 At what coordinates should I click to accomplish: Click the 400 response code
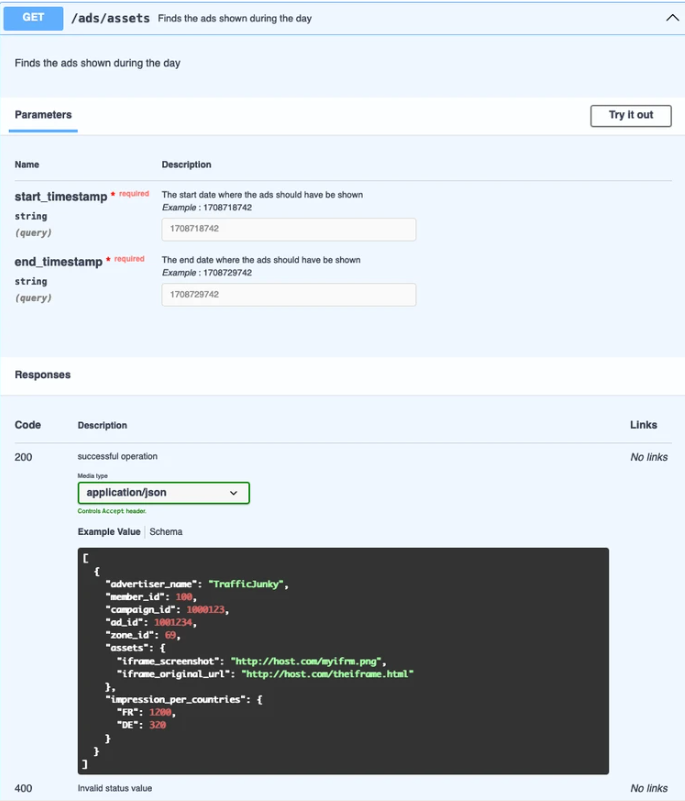pyautogui.click(x=23, y=788)
